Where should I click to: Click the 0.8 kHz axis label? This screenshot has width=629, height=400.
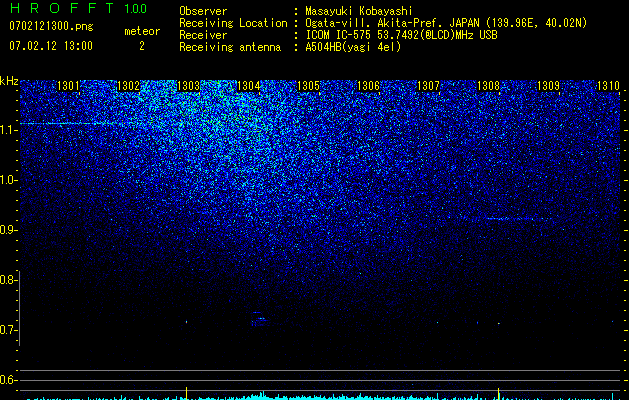(7, 280)
